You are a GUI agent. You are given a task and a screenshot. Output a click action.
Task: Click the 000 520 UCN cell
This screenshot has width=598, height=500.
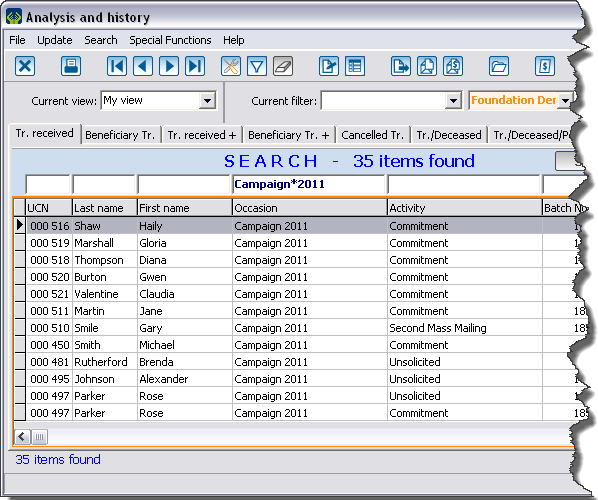coord(49,277)
